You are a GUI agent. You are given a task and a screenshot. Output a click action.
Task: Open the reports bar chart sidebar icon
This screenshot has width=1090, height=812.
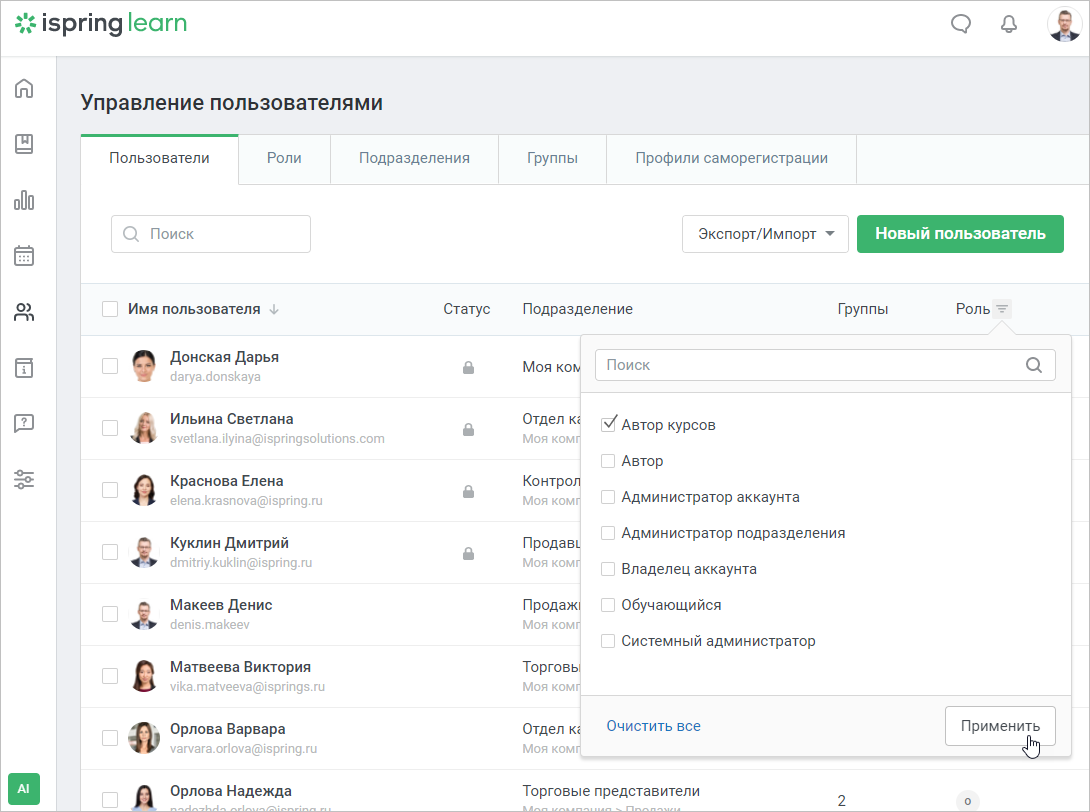pyautogui.click(x=24, y=200)
